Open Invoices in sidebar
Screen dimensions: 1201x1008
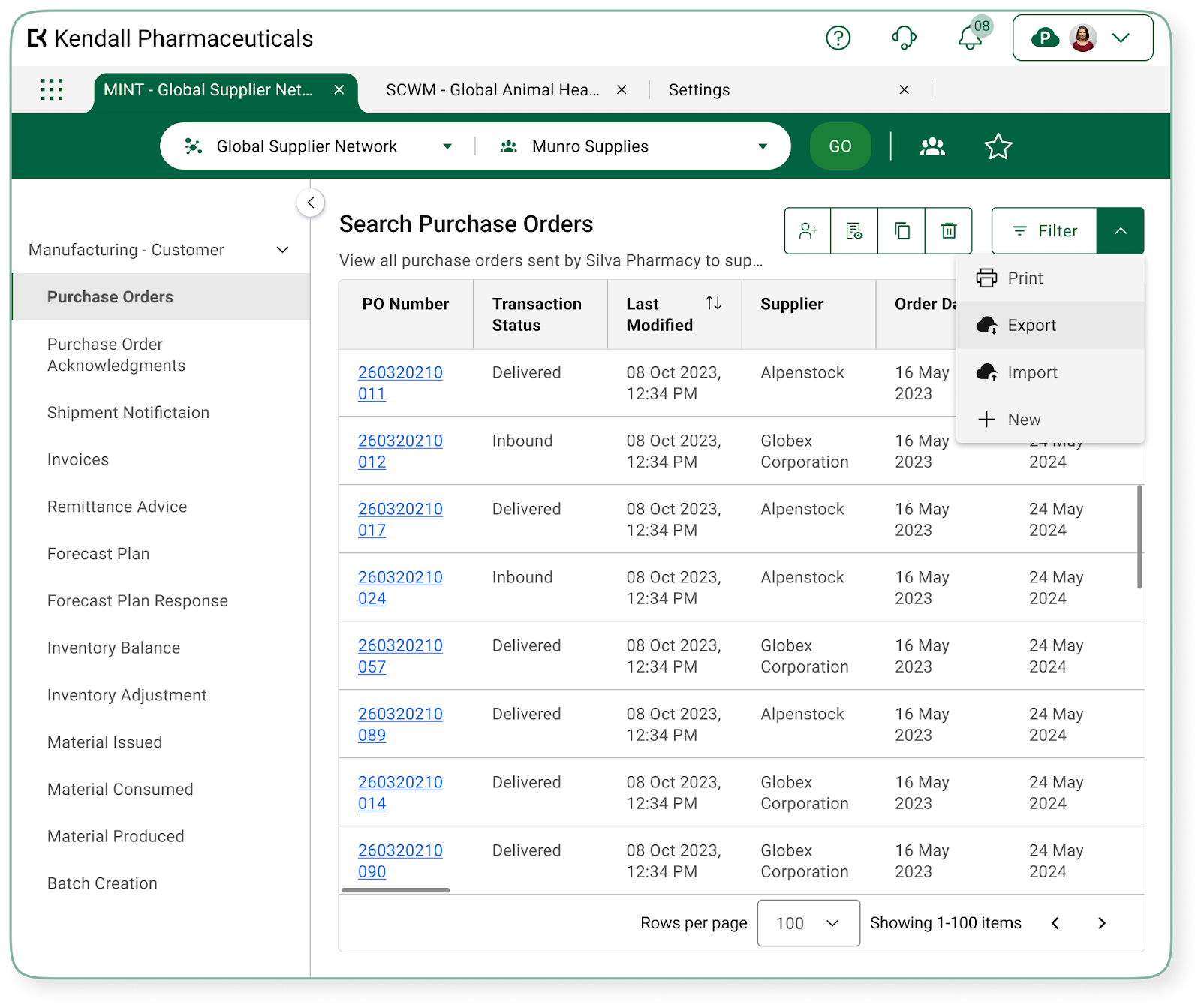(78, 459)
